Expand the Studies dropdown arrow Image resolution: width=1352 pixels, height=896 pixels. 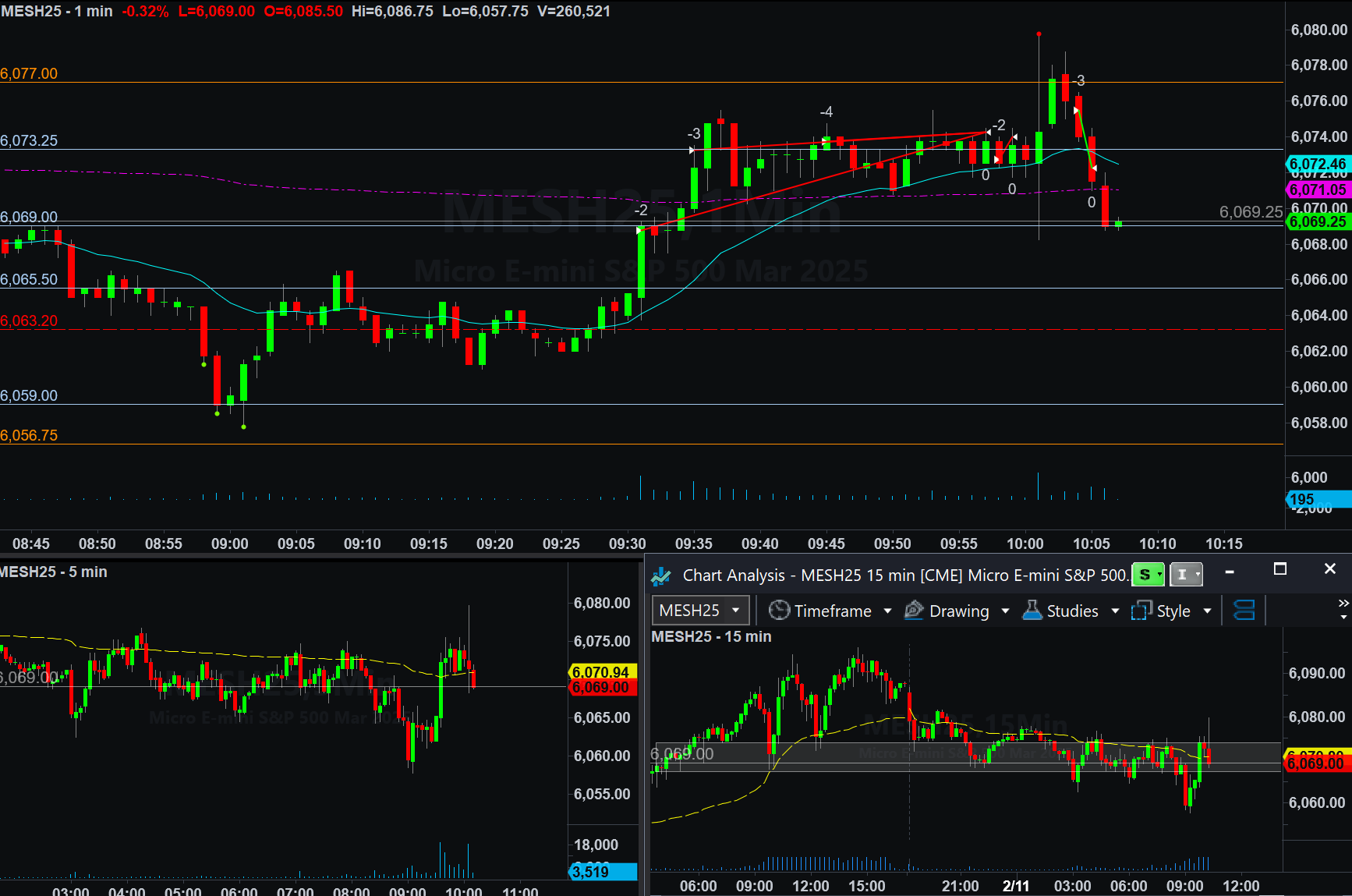click(1115, 611)
